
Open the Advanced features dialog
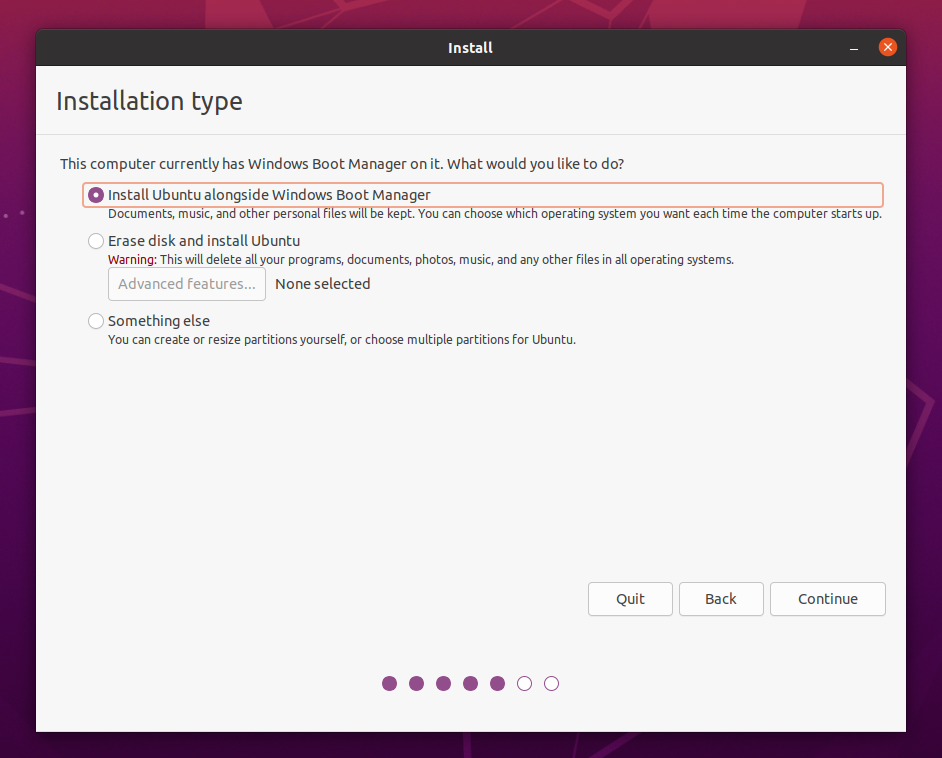[187, 284]
